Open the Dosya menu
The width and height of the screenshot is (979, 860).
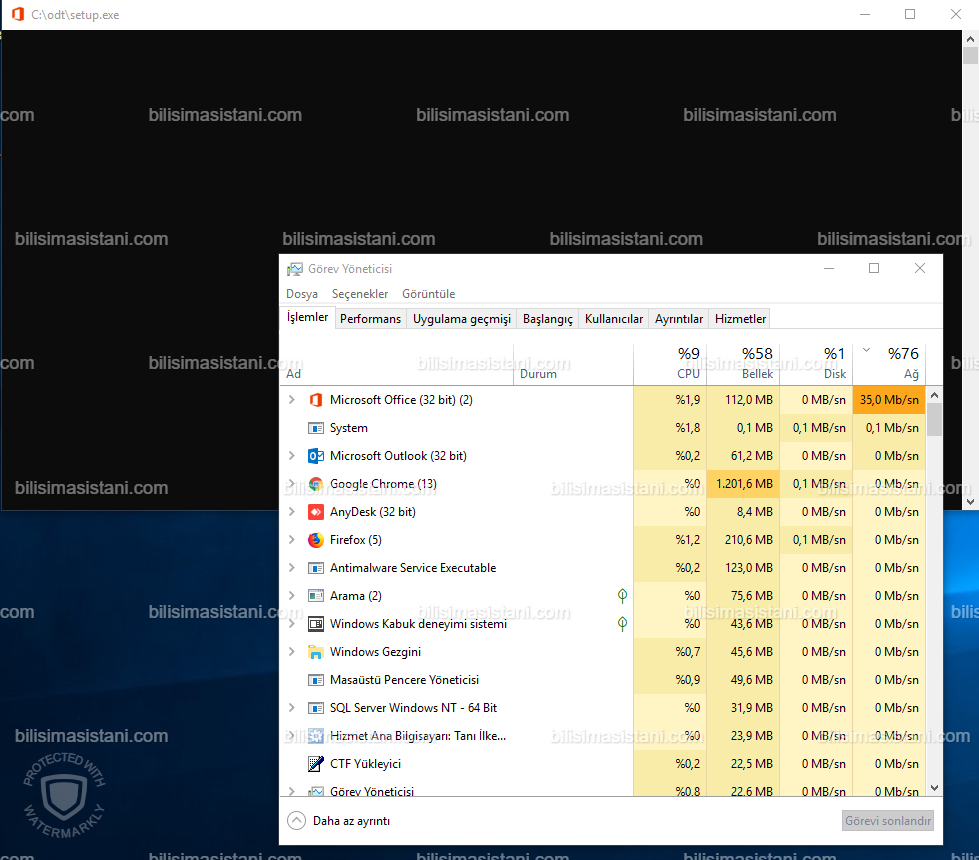tap(302, 294)
